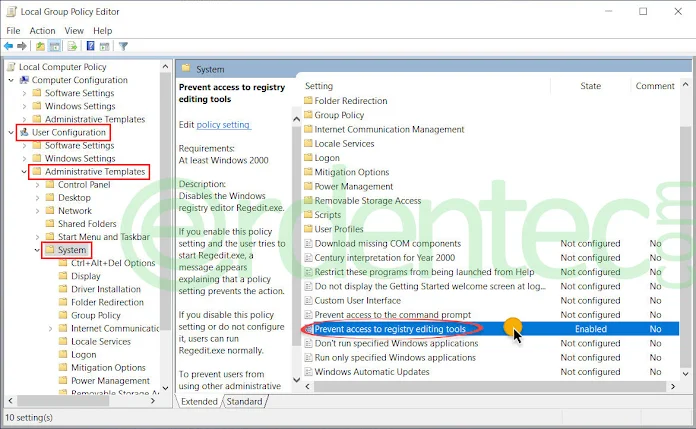Sort by the Comment column header

pos(655,86)
